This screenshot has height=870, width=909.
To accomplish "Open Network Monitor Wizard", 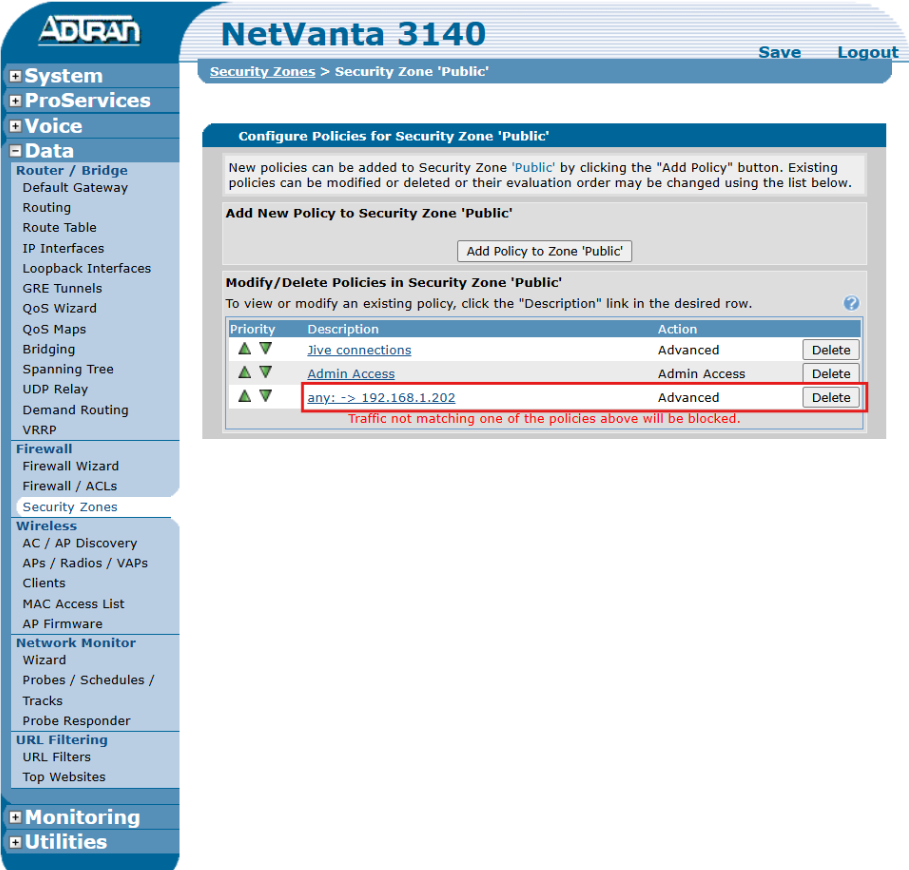I will [44, 660].
